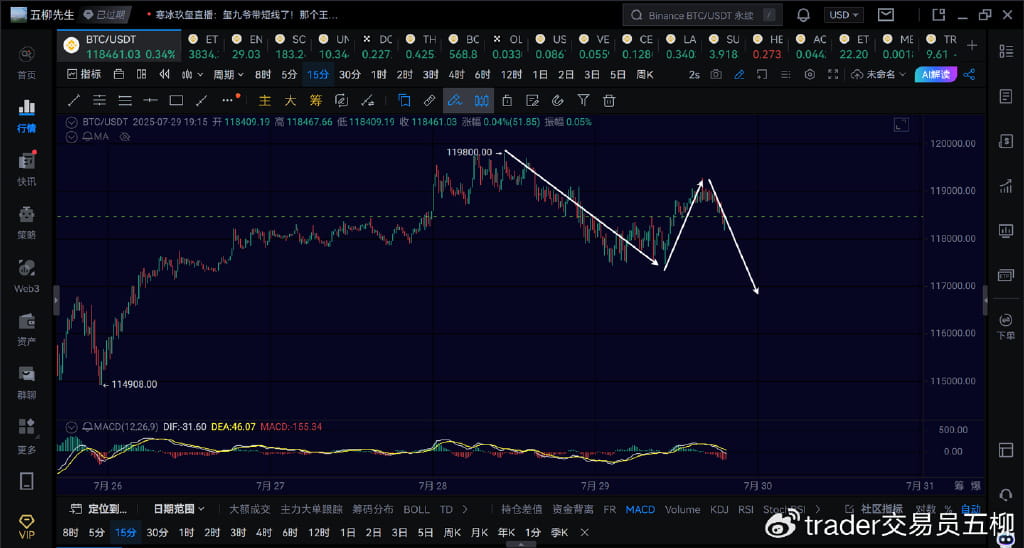Collapse the BTC/USDT info row chevron

click(72, 122)
